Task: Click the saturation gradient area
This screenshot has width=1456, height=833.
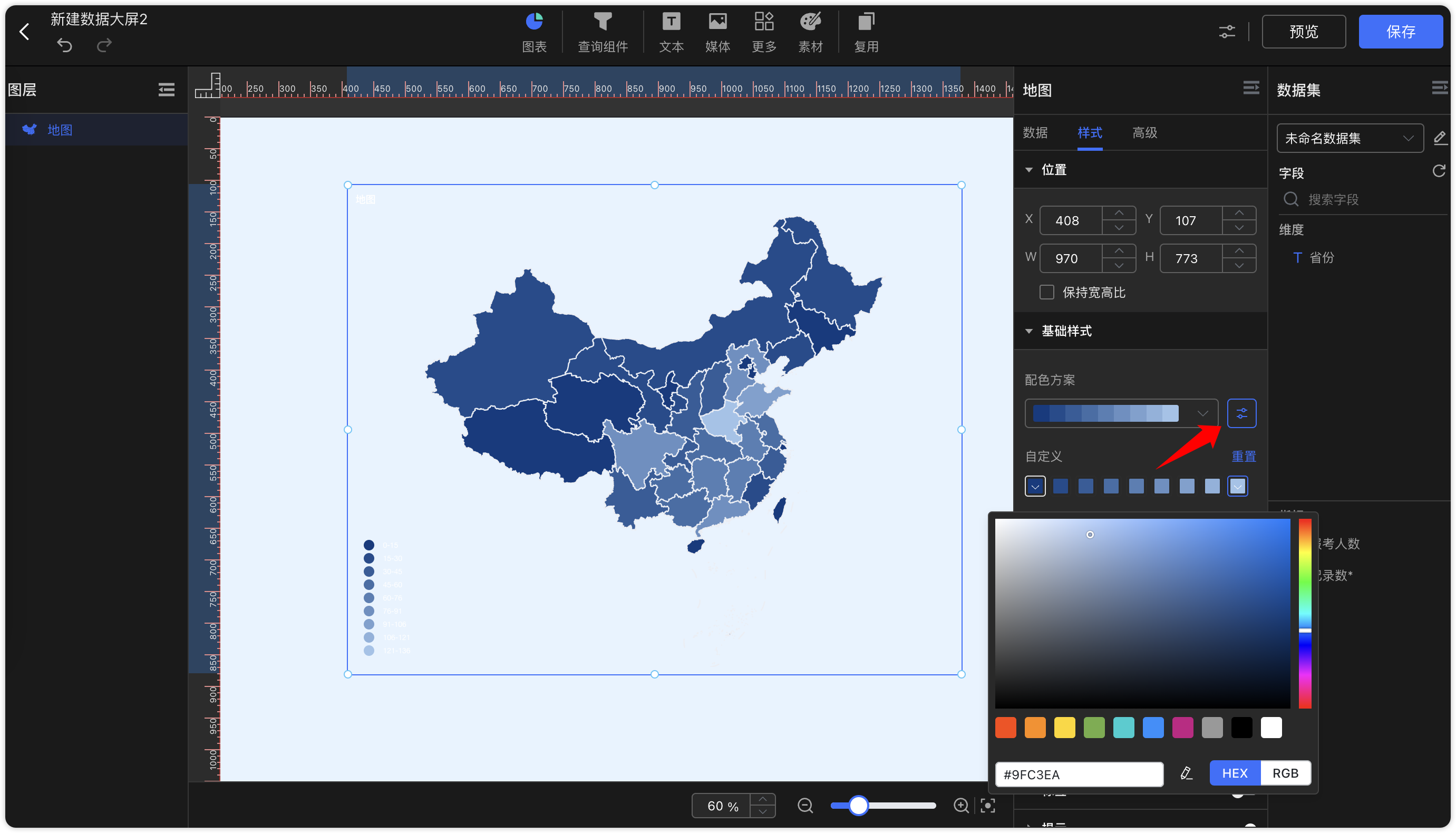Action: point(1142,614)
